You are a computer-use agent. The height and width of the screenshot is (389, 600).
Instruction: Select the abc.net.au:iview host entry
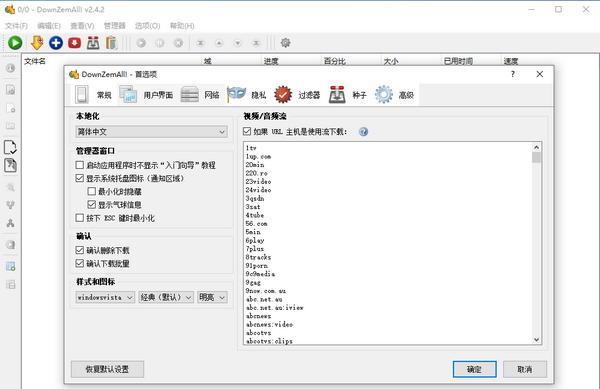pyautogui.click(x=275, y=308)
